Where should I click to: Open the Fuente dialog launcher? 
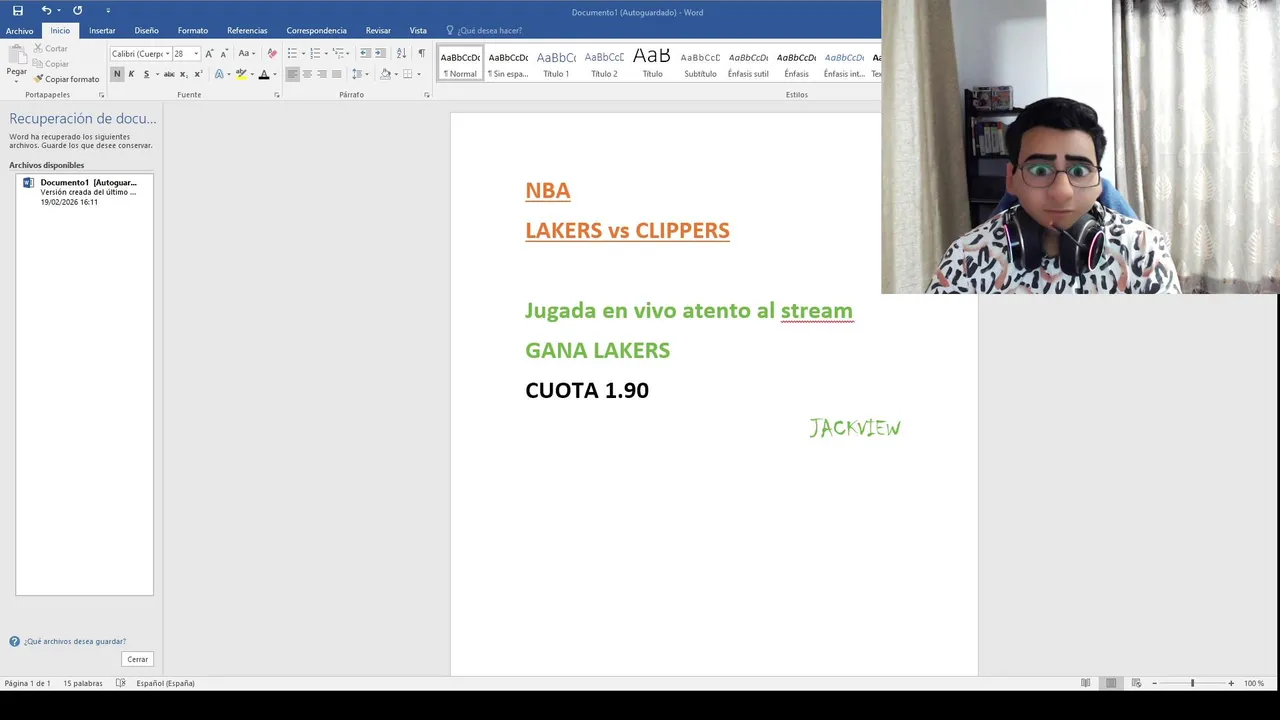276,95
